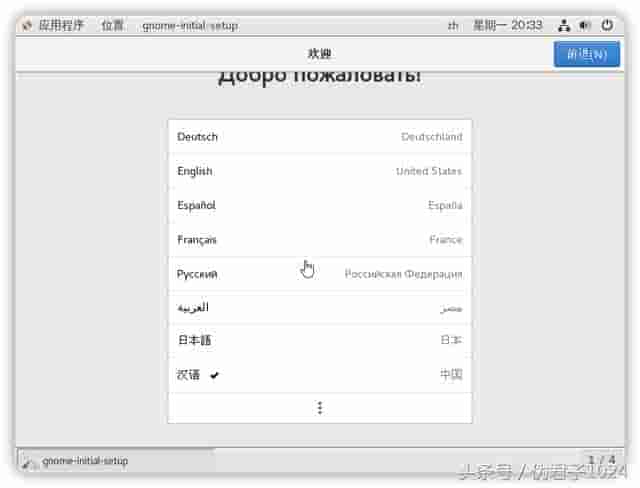Click the network connection icon
The image size is (640, 488).
coord(564,25)
